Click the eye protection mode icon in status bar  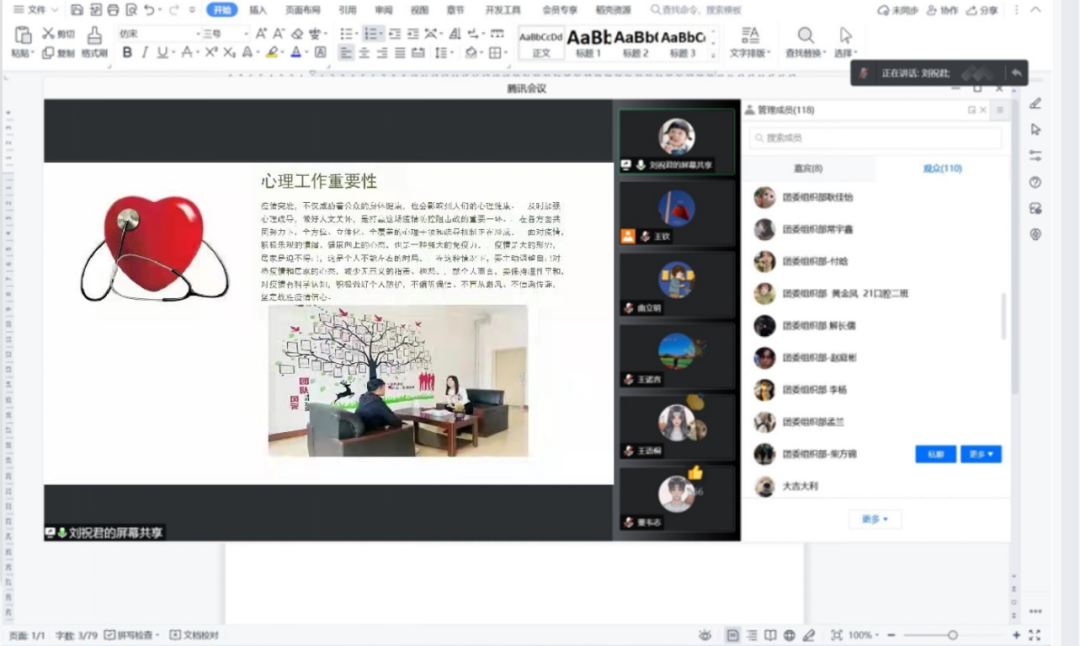click(705, 635)
